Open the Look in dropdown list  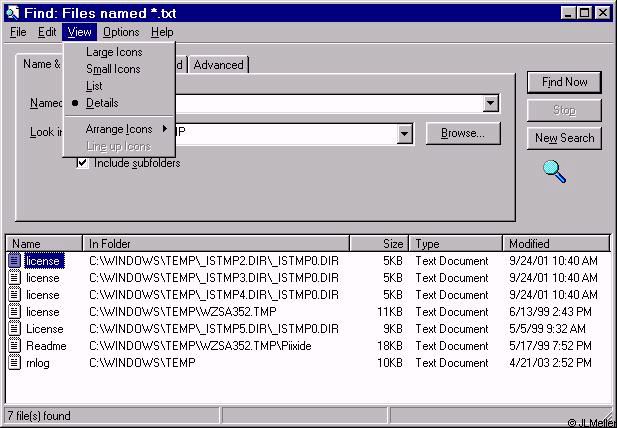tap(405, 134)
